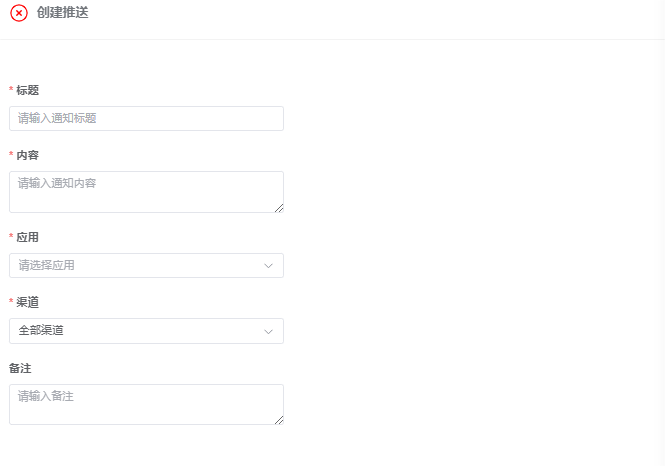This screenshot has width=665, height=466.
Task: Expand the 应用 dropdown chevron arrow
Action: pyautogui.click(x=268, y=266)
